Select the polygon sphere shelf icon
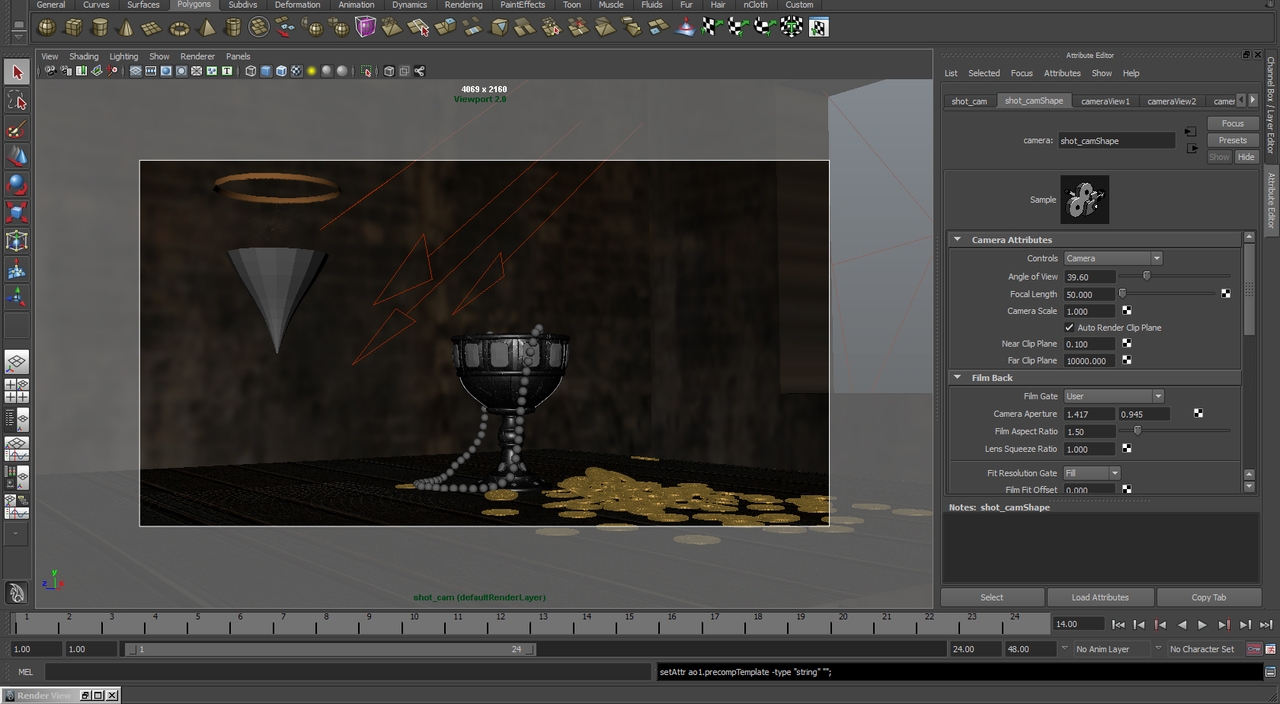1280x704 pixels. click(47, 27)
